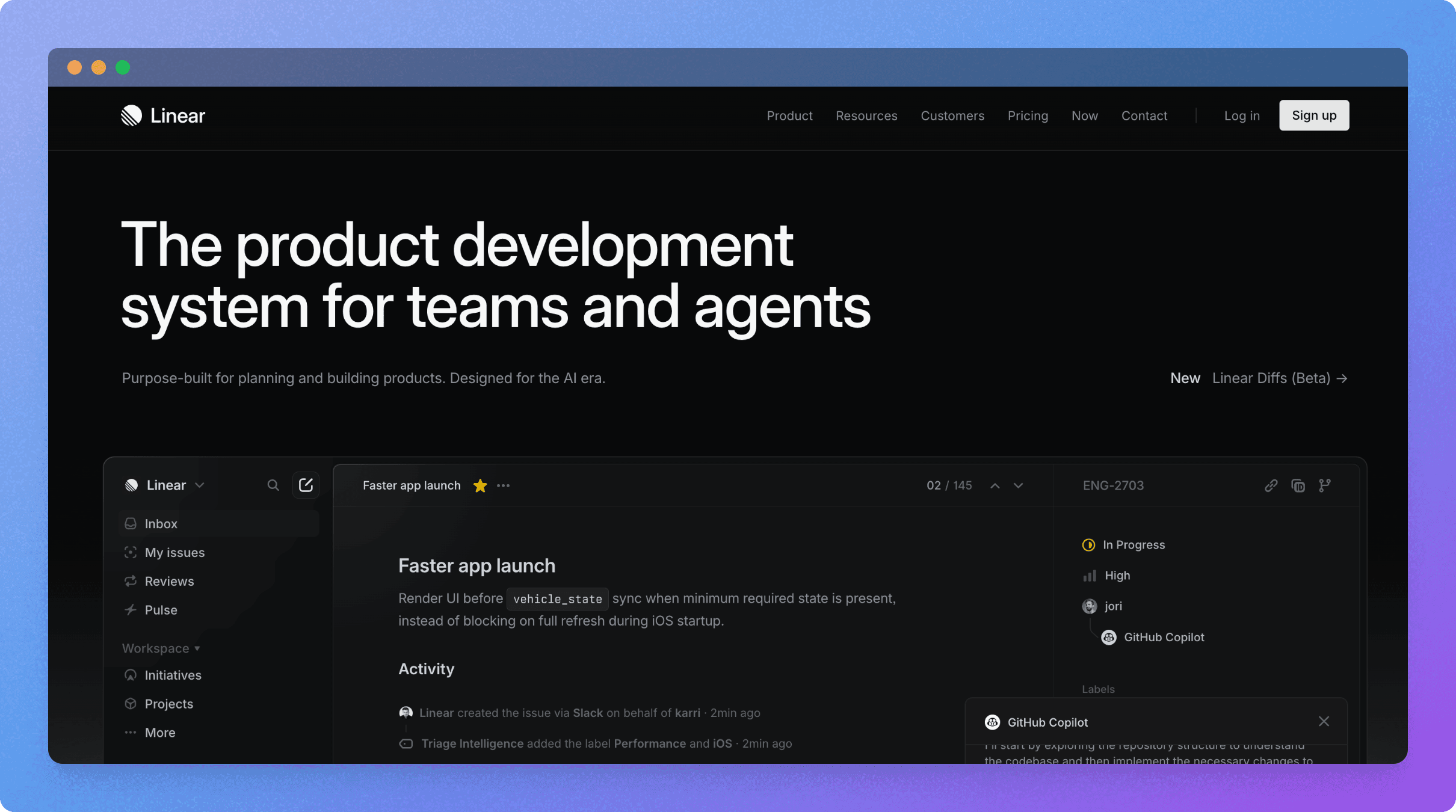Open Pulse from the sidebar
The height and width of the screenshot is (812, 1456).
click(161, 610)
